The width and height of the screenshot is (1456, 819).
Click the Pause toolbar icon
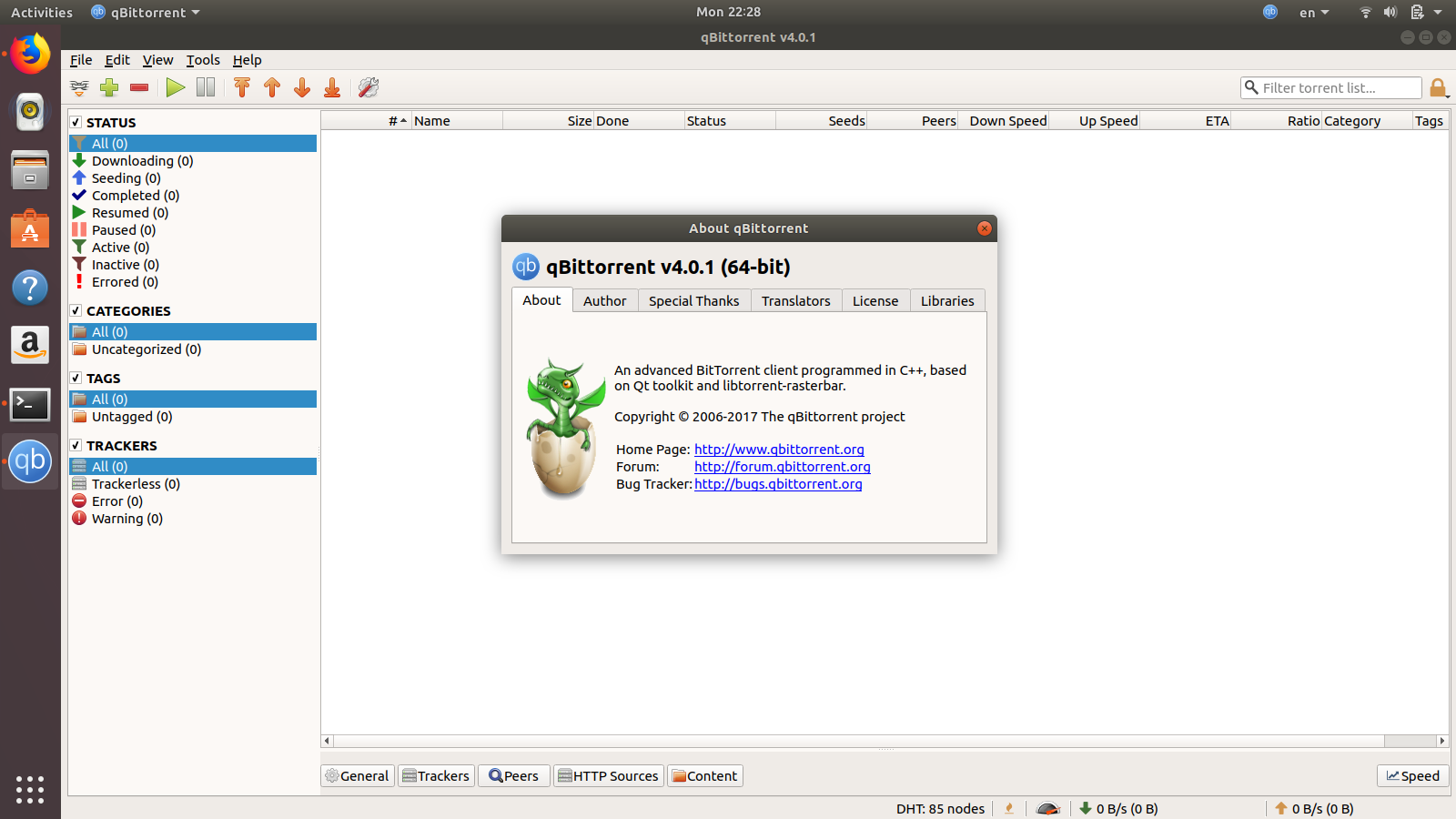tap(206, 87)
